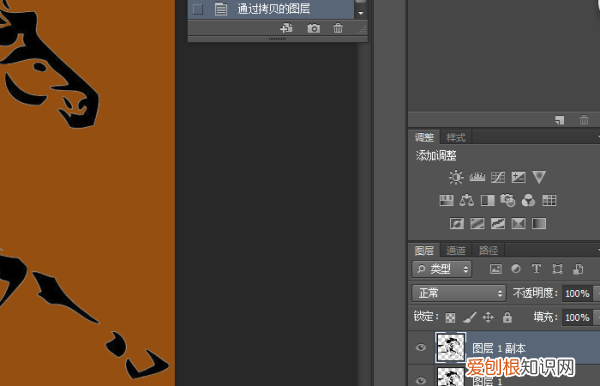The height and width of the screenshot is (386, 600).
Task: Switch to the 调整 tab
Action: [x=424, y=137]
